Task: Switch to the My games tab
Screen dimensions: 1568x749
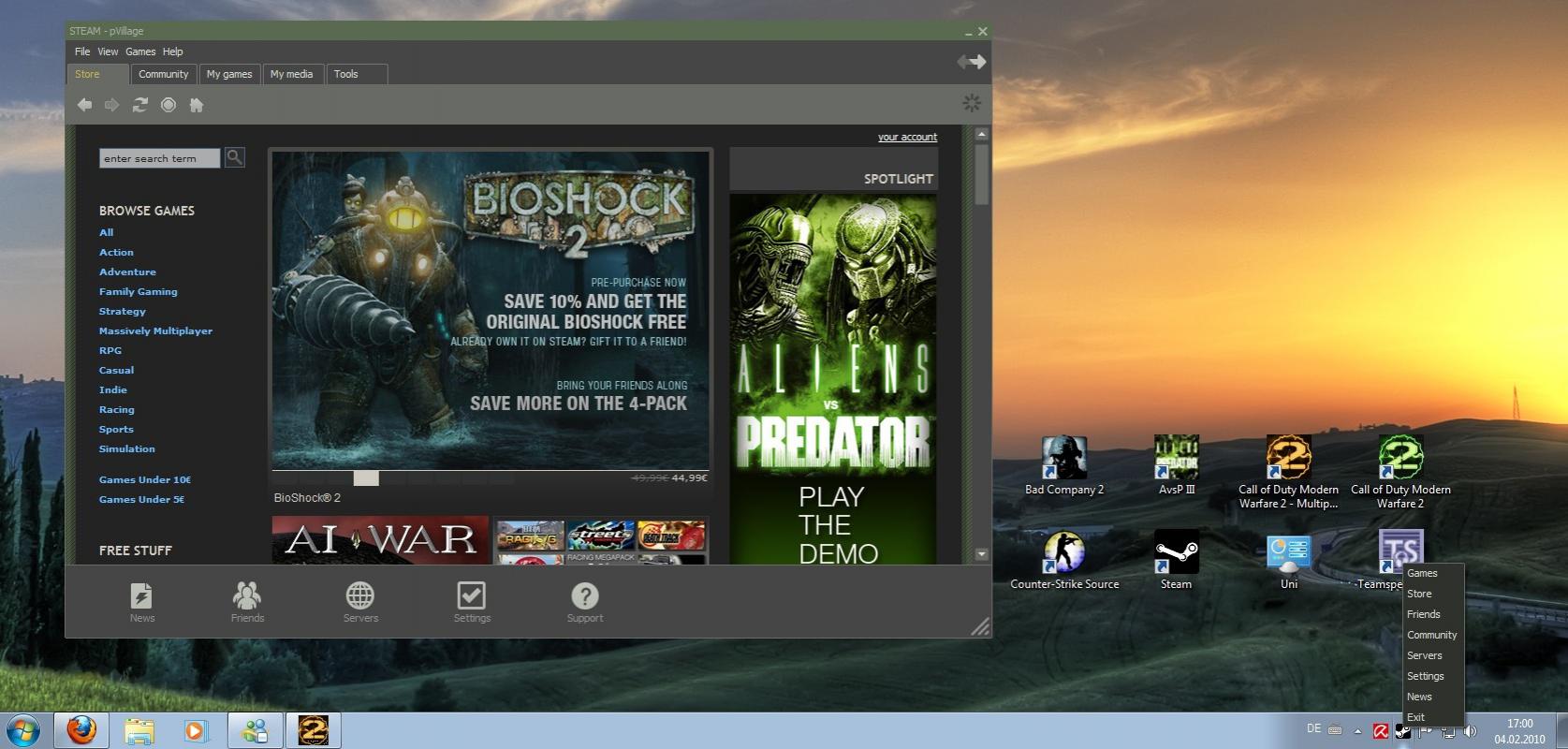Action: (229, 74)
